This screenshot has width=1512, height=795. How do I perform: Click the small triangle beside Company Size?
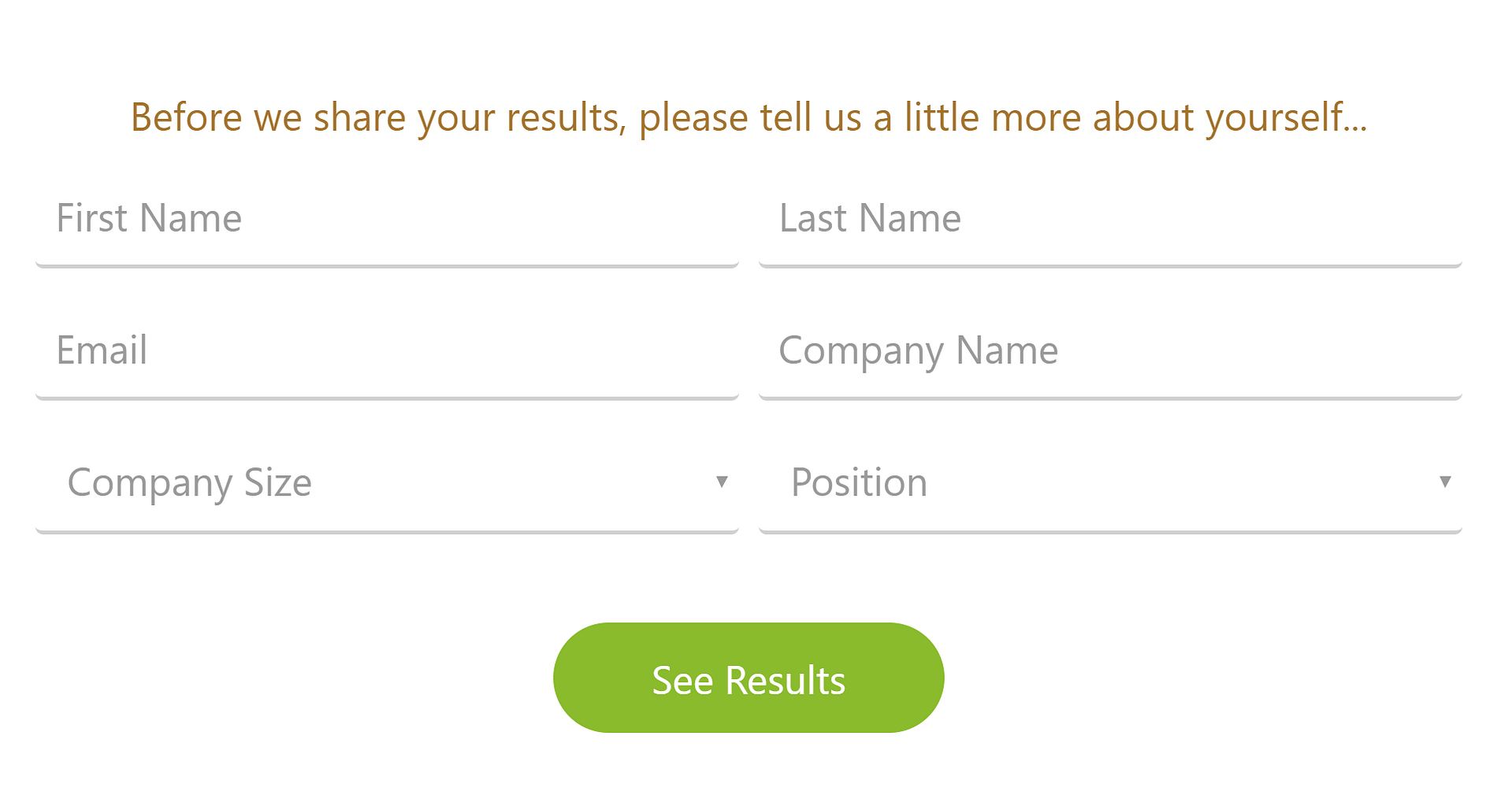(721, 481)
